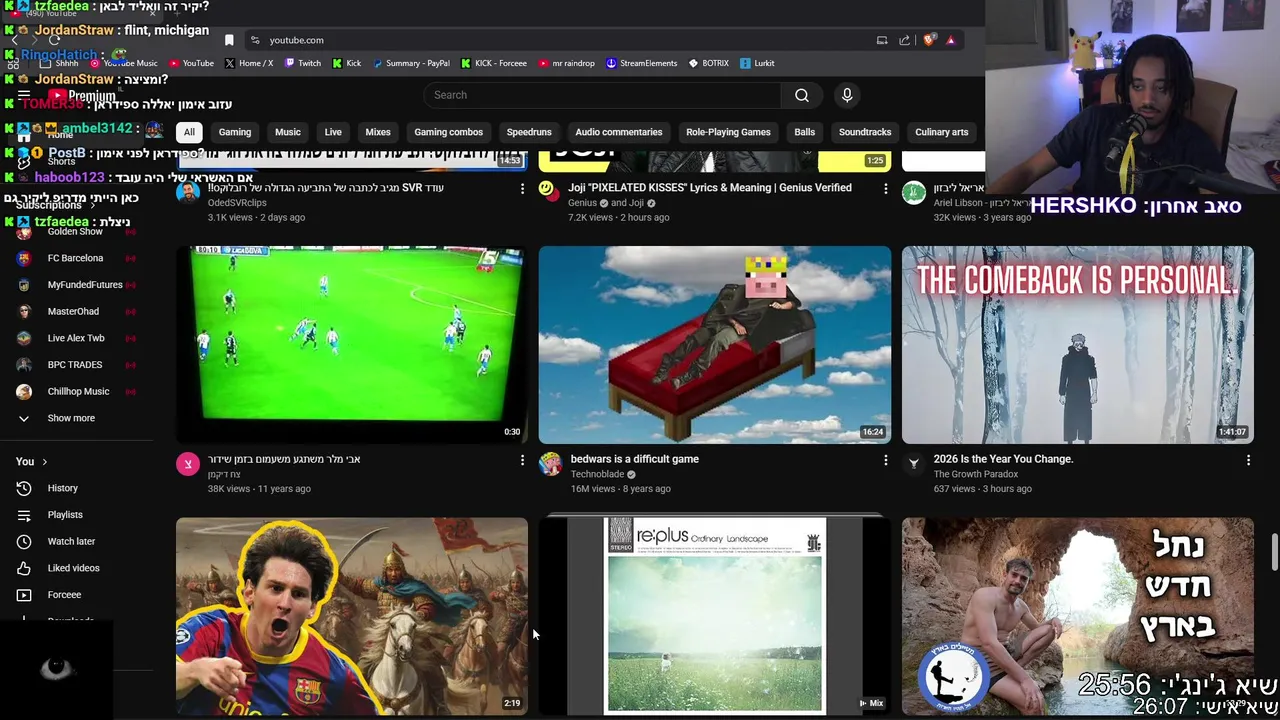Open Joji PIXELATED KISSES video title
This screenshot has width=1280, height=720.
tap(710, 188)
